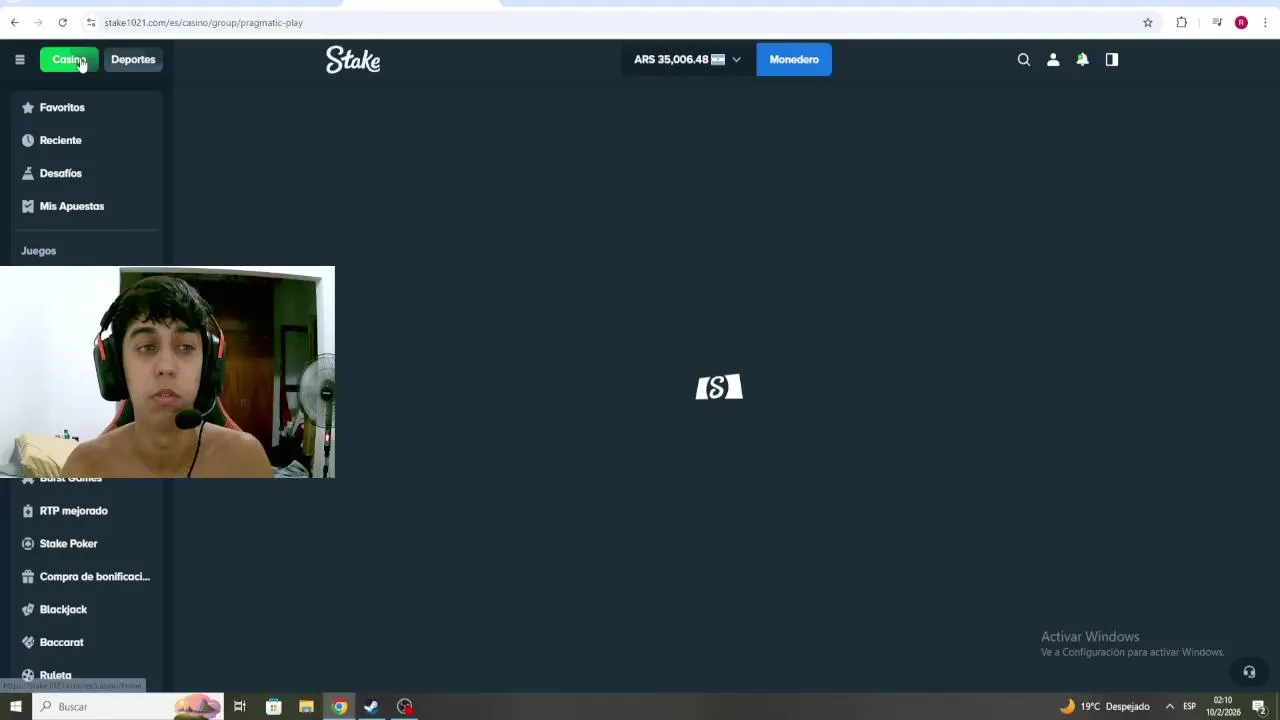
Task: Open the Chrome profile avatar
Action: coord(1241,22)
